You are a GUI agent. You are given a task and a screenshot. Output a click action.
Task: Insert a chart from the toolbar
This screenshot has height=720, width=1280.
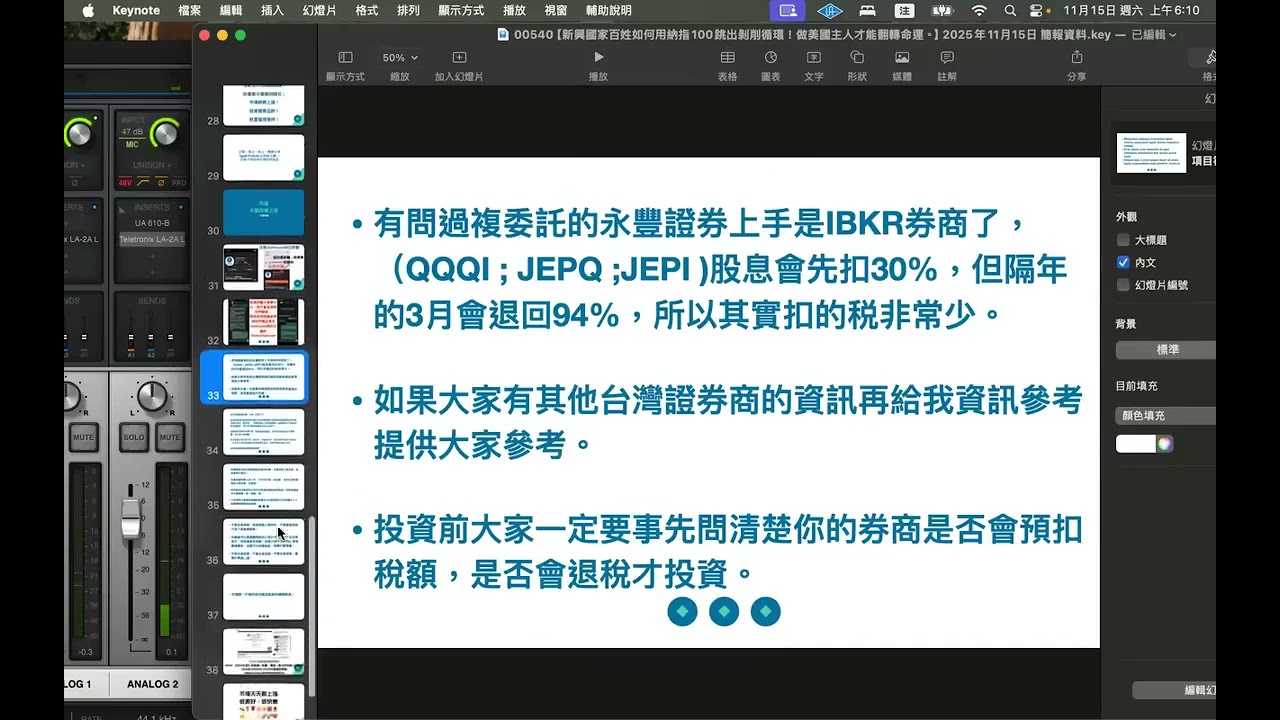coord(770,58)
